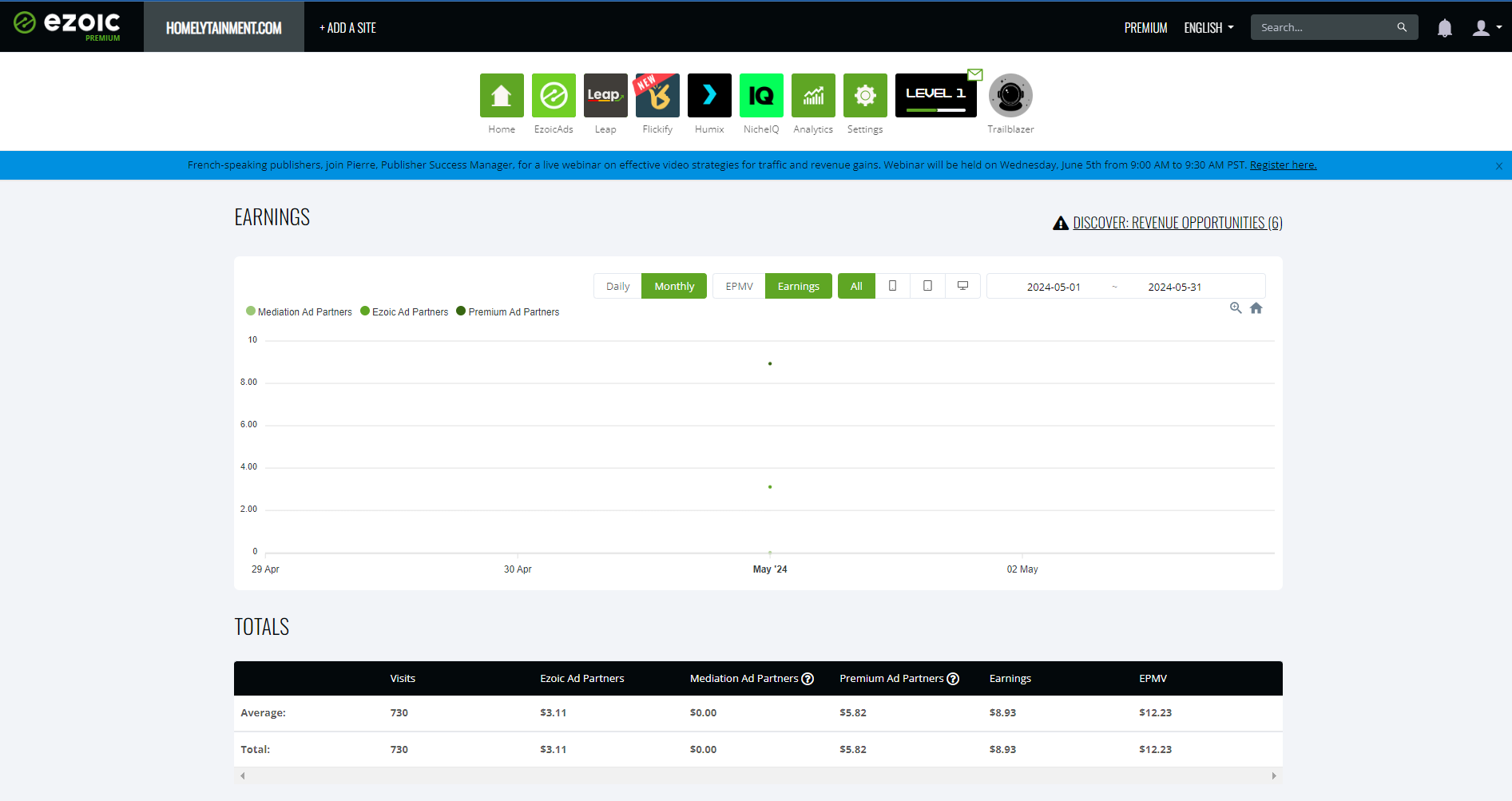This screenshot has width=1512, height=801.
Task: Click the table's scroll right arrow
Action: pyautogui.click(x=1274, y=775)
